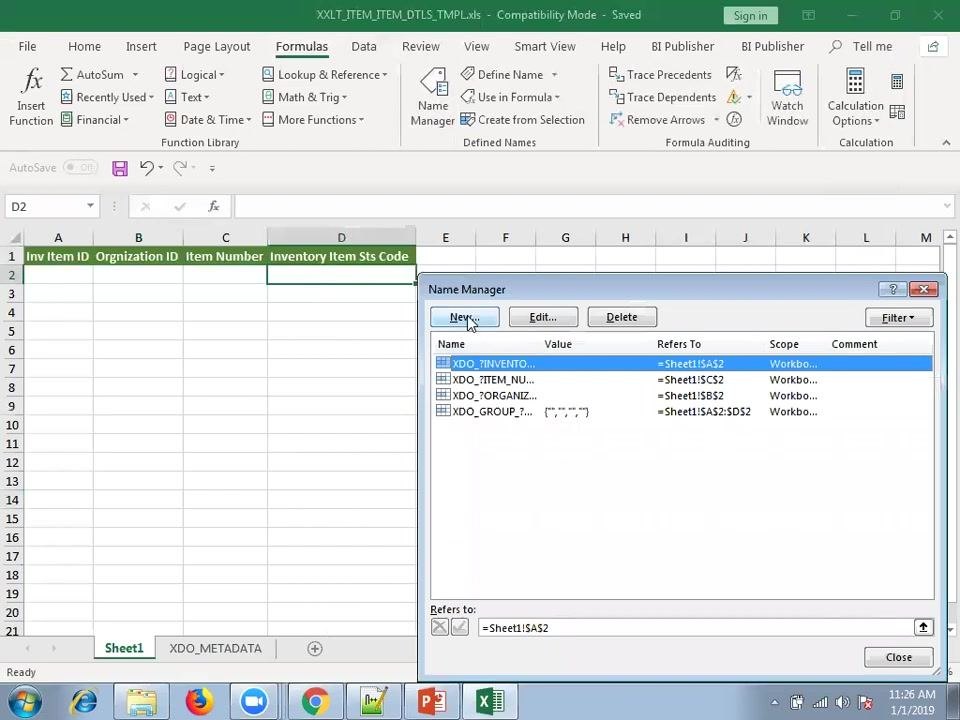960x720 pixels.
Task: Click the Refers to input field
Action: point(696,628)
